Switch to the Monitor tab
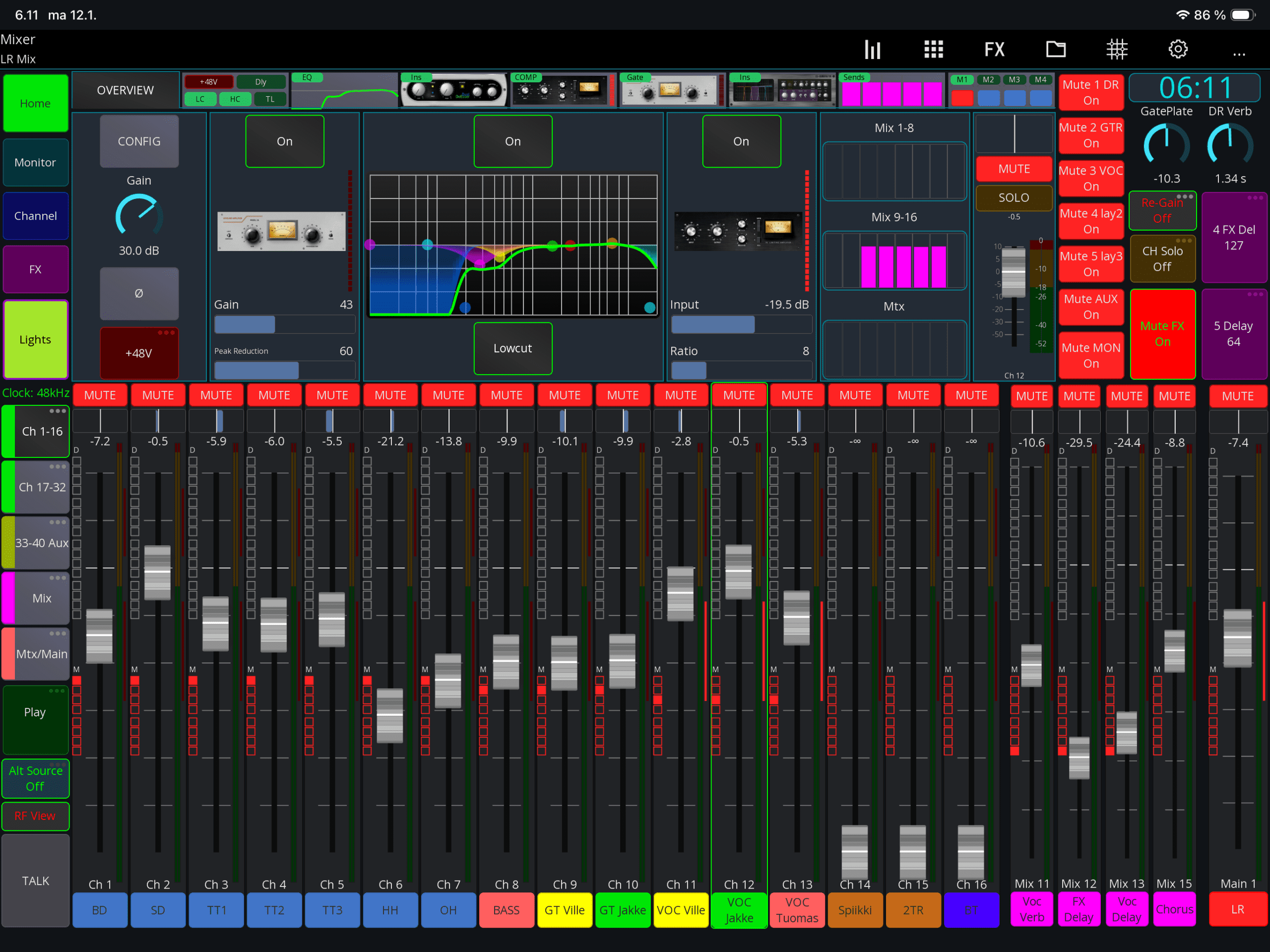The height and width of the screenshot is (952, 1270). [35, 163]
